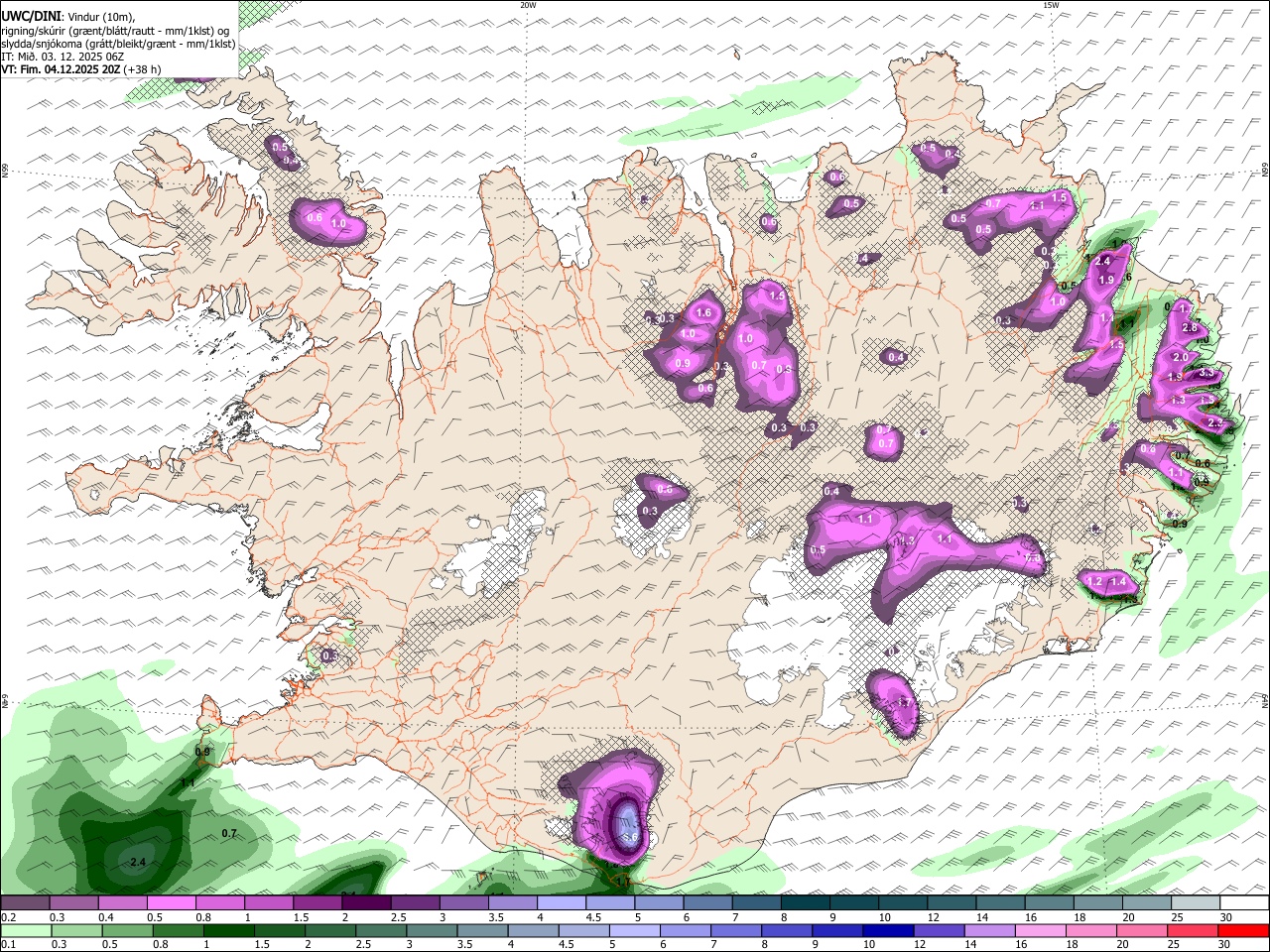Pick the lavender 4–4.5 snow legend swatch
This screenshot has width=1270, height=952.
tap(561, 903)
